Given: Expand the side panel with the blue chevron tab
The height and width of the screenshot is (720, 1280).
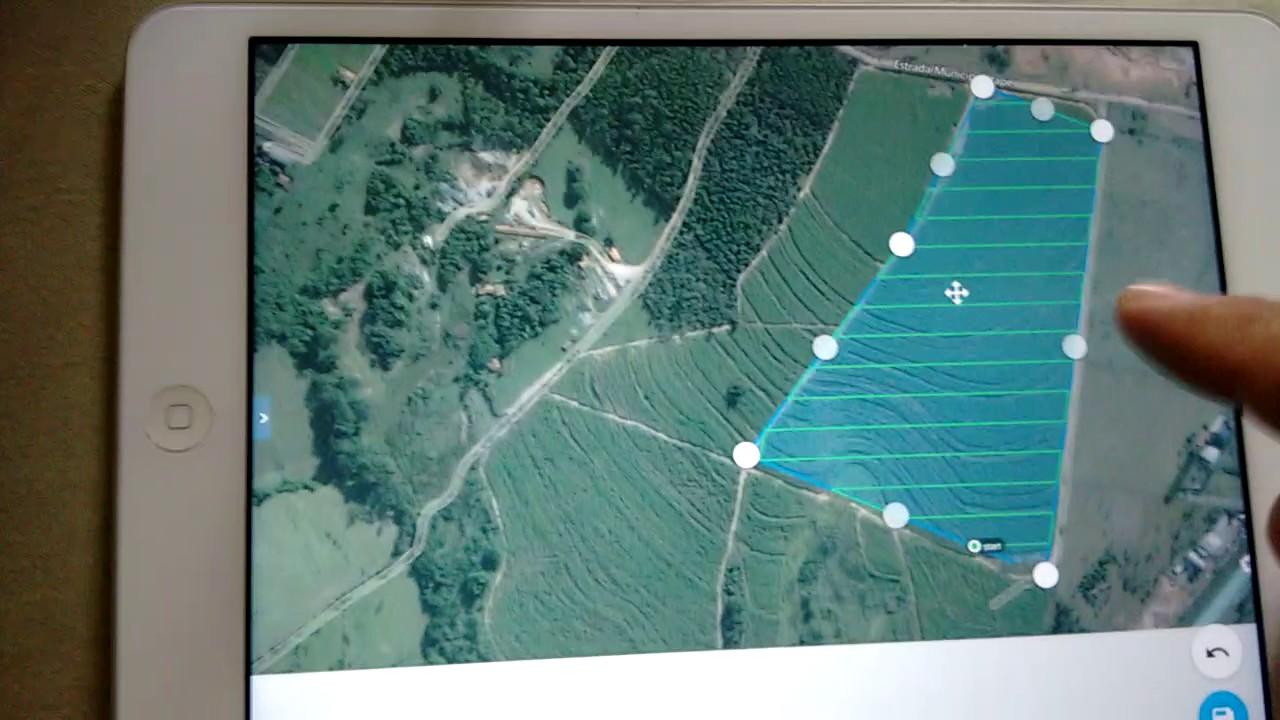Looking at the screenshot, I should point(263,418).
